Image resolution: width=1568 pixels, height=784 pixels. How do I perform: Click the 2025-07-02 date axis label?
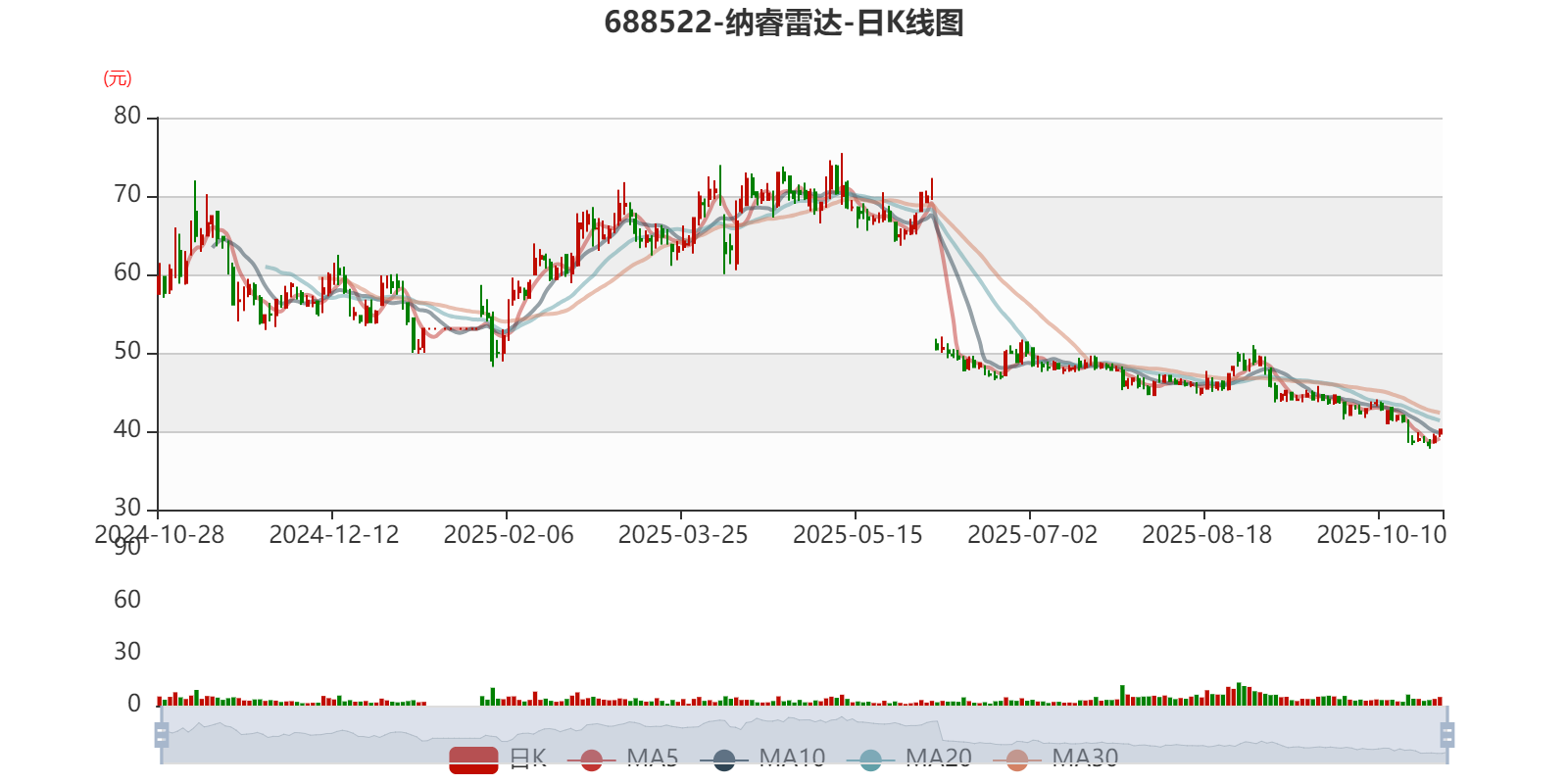coord(1032,535)
